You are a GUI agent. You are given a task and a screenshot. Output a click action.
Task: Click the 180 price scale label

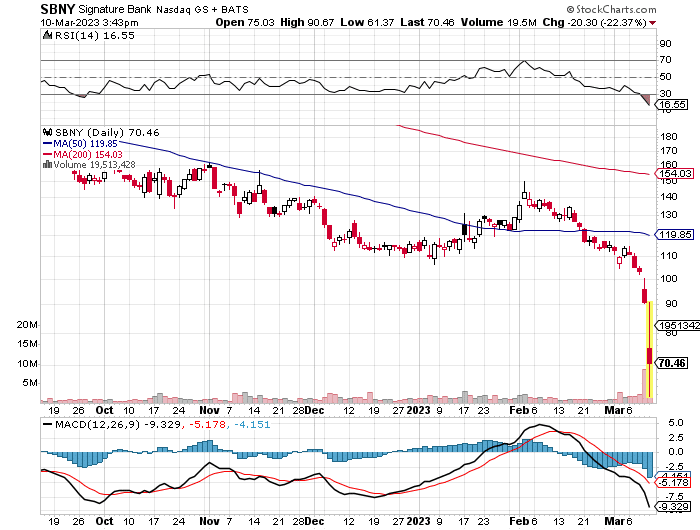tap(668, 137)
